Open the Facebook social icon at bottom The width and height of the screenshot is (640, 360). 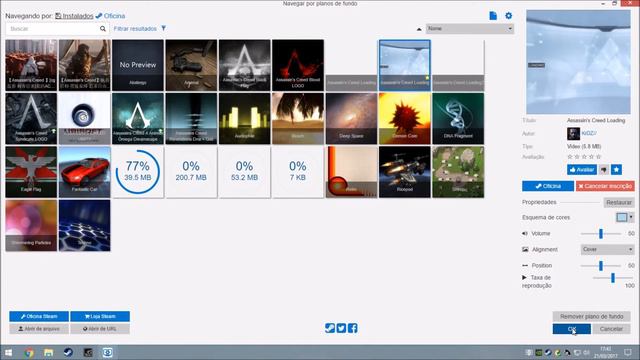pos(353,328)
